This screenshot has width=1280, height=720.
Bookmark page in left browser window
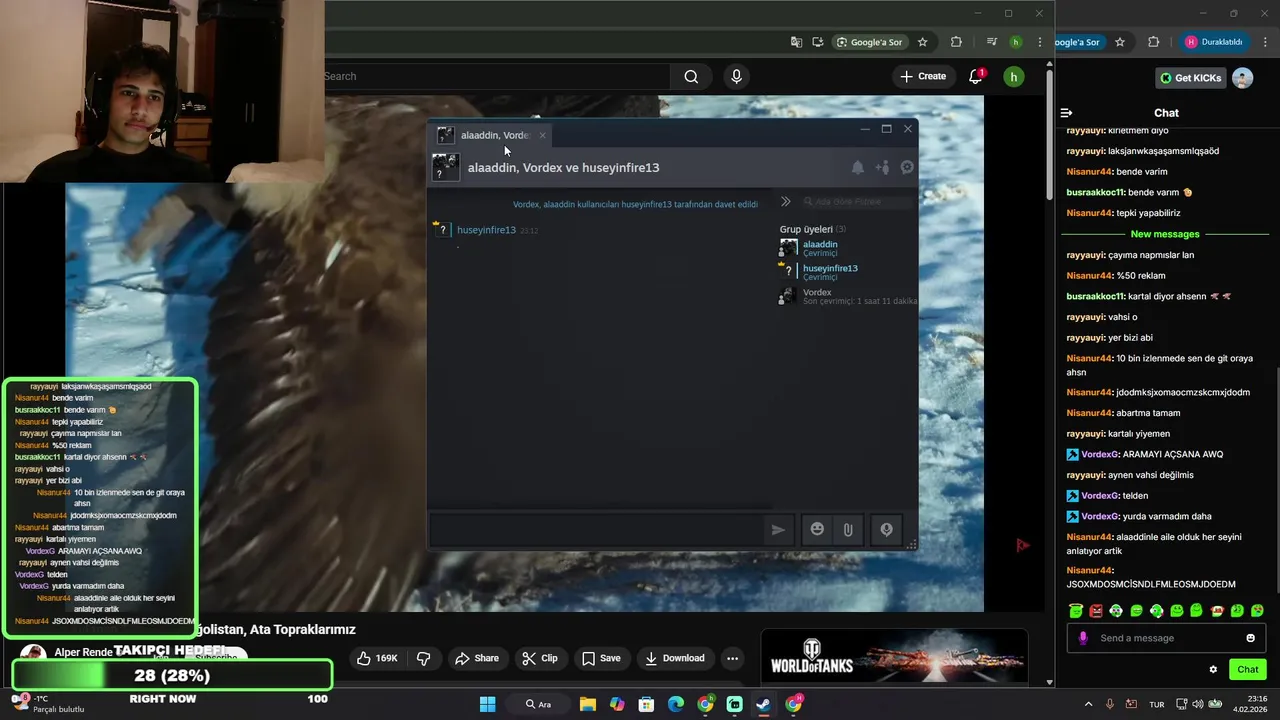click(x=922, y=42)
